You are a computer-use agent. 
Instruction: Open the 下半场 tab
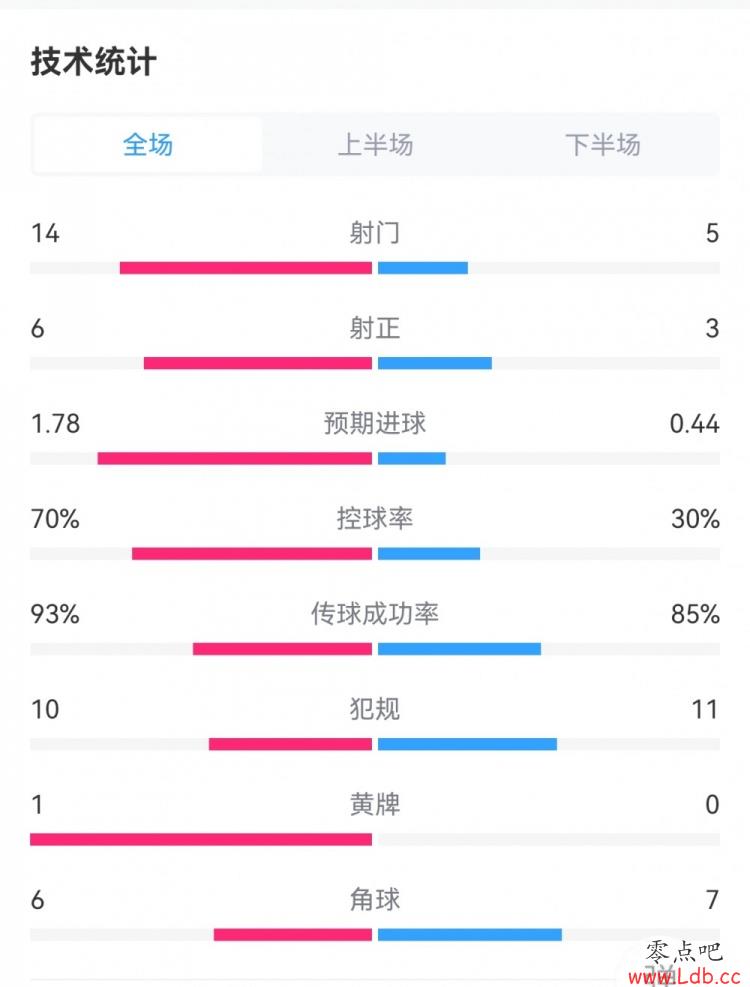[603, 145]
